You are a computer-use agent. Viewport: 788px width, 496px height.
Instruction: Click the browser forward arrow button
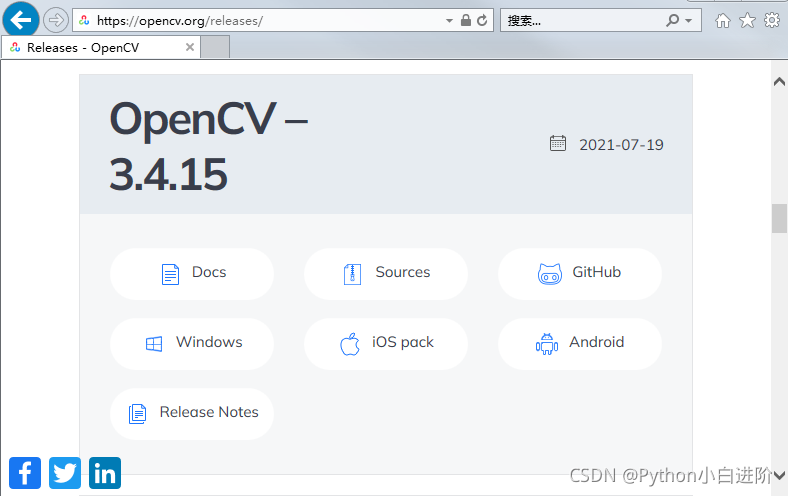(x=55, y=21)
